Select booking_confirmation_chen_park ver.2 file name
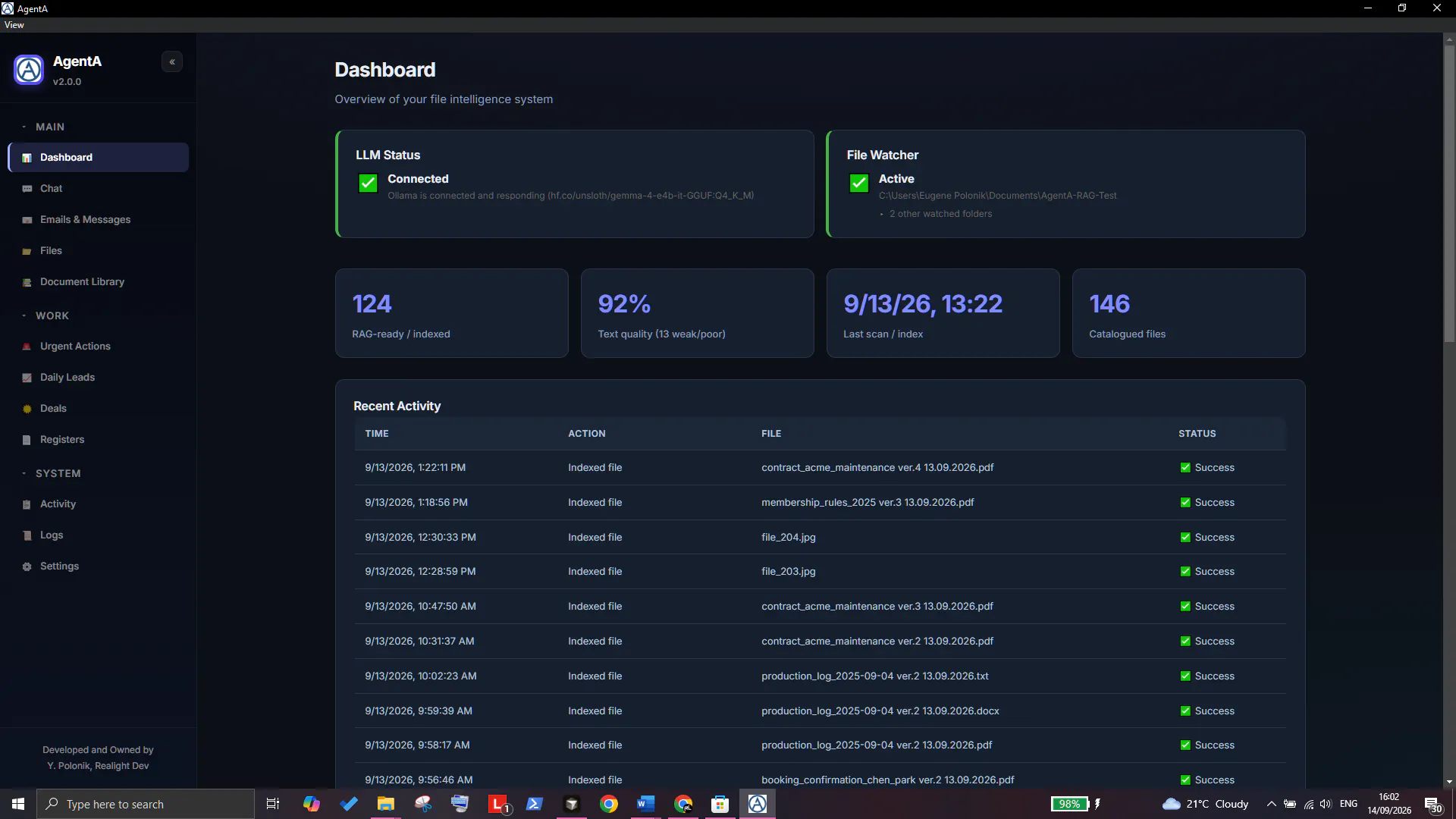The width and height of the screenshot is (1456, 819). tap(888, 780)
